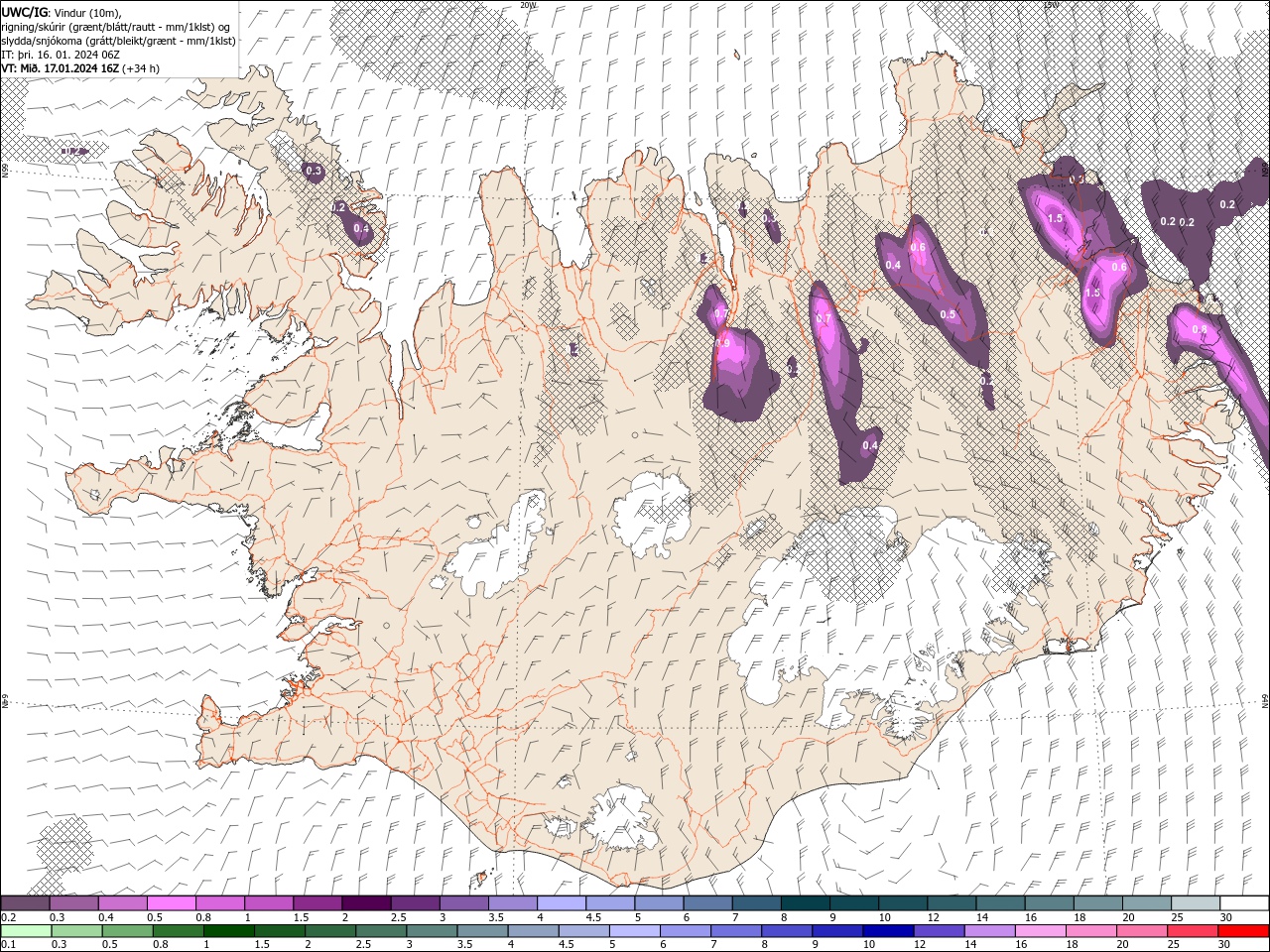This screenshot has height=952, width=1270.
Task: Pick the bright pink 0.5 swatch in the upper legend
Action: pyautogui.click(x=171, y=903)
